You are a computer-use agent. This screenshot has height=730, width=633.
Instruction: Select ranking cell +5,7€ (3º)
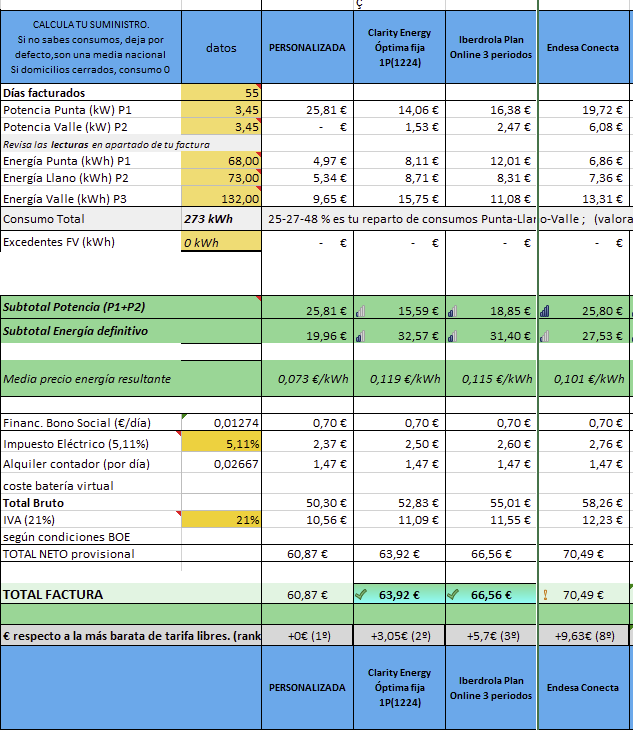click(491, 635)
